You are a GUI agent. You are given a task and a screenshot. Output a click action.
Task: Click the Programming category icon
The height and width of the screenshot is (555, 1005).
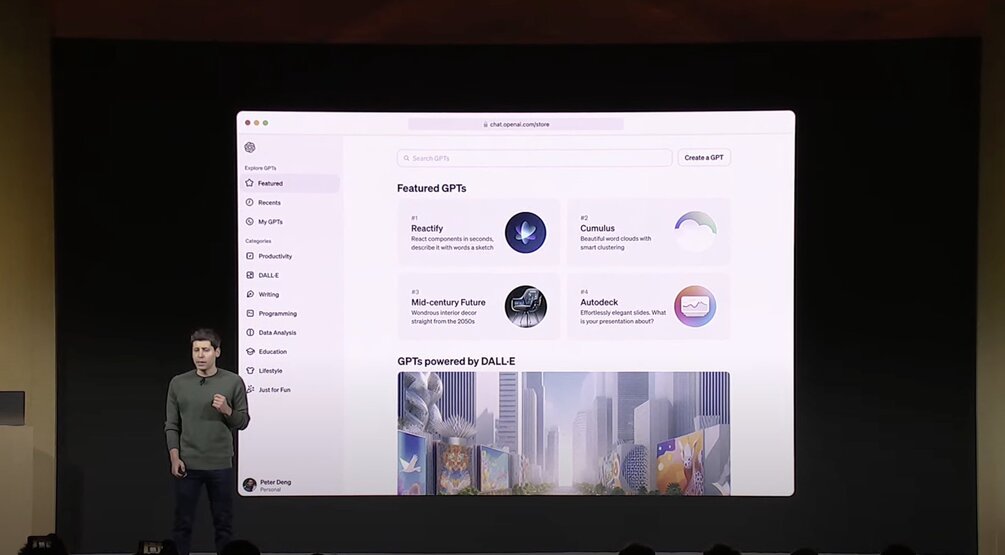click(250, 313)
